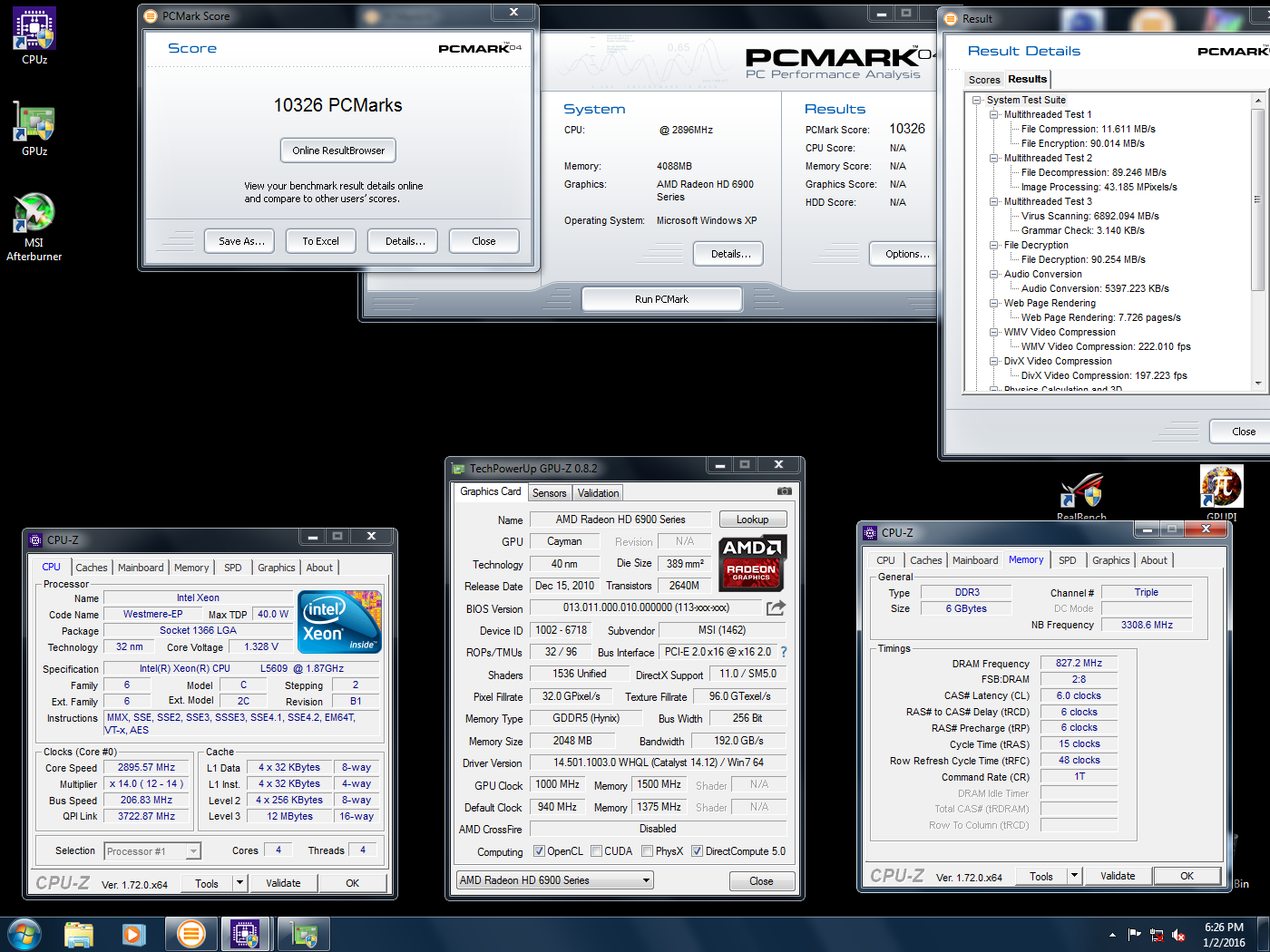Open the Processor #1 selection dropdown
The width and height of the screenshot is (1270, 952).
151,851
